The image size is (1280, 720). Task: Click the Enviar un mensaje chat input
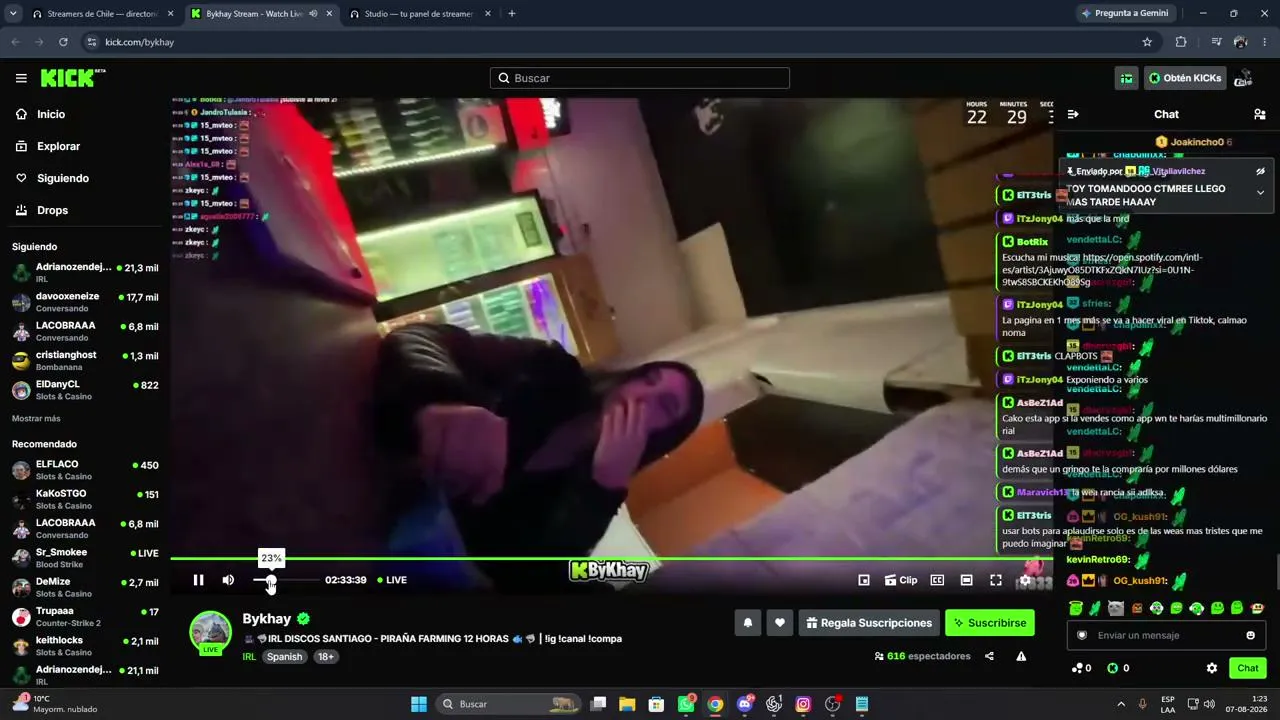[1166, 635]
